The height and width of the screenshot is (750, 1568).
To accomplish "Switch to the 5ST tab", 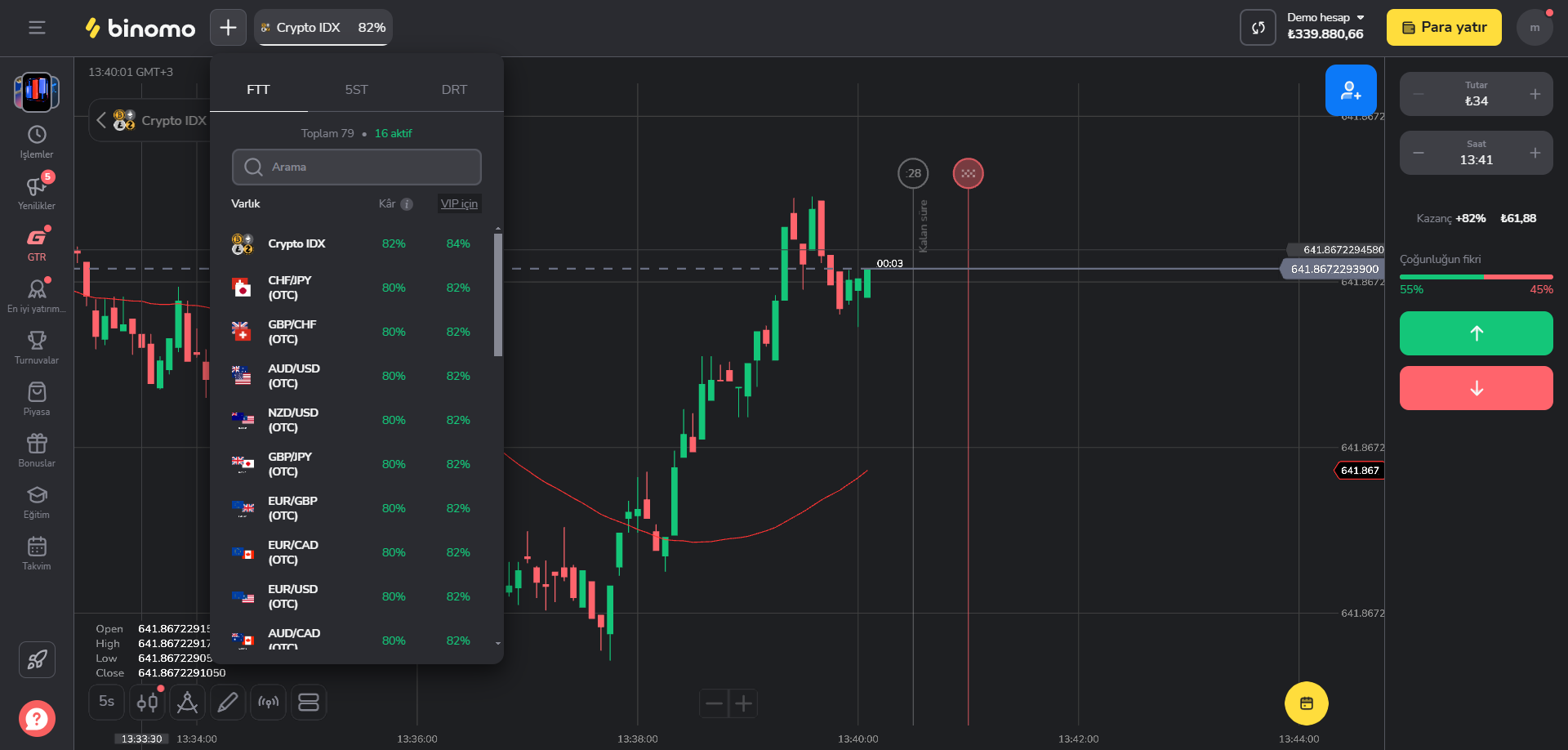I will pos(356,90).
